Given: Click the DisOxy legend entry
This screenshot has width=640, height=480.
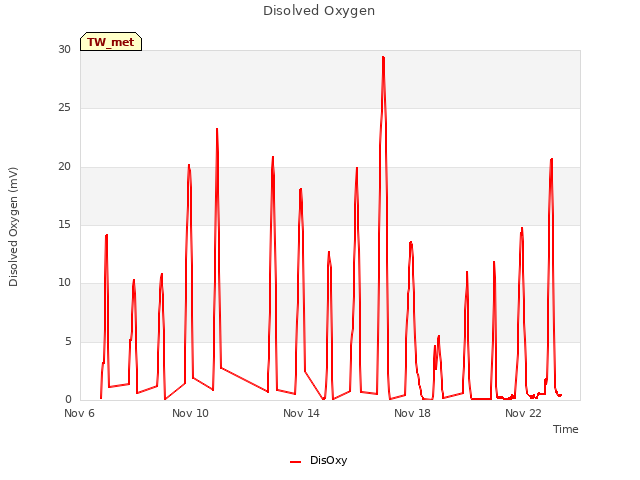Looking at the screenshot, I should click(318, 460).
